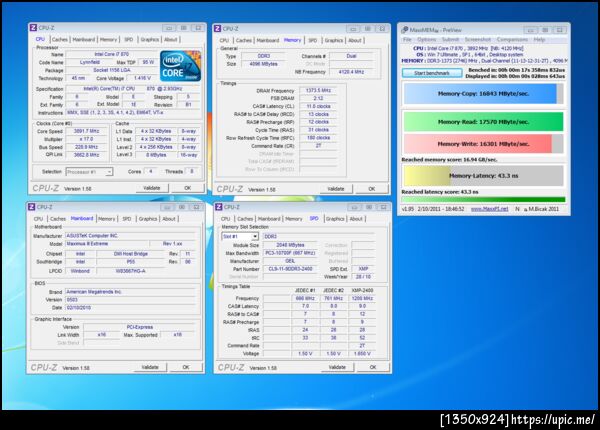Viewport: 600px width, 430px height.
Task: Switch to SPD tab in the memory timings window
Action: click(x=313, y=40)
